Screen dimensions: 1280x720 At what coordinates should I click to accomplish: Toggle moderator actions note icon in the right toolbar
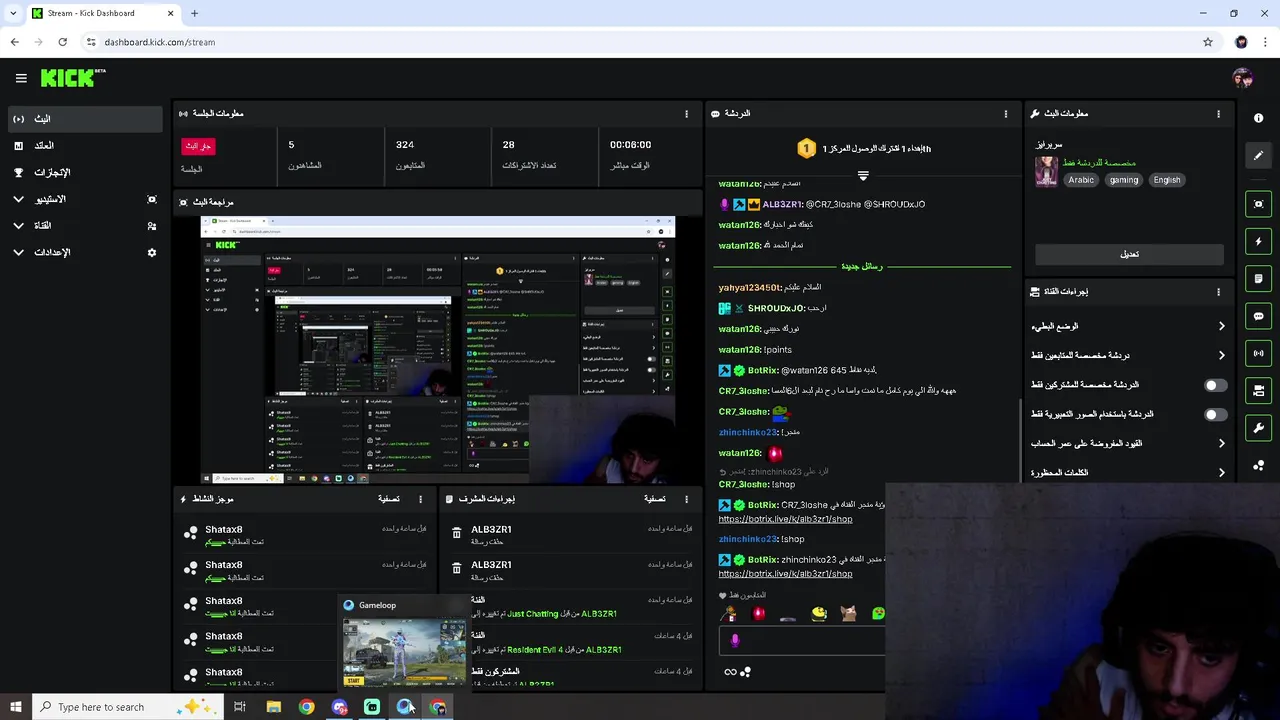pos(1258,279)
